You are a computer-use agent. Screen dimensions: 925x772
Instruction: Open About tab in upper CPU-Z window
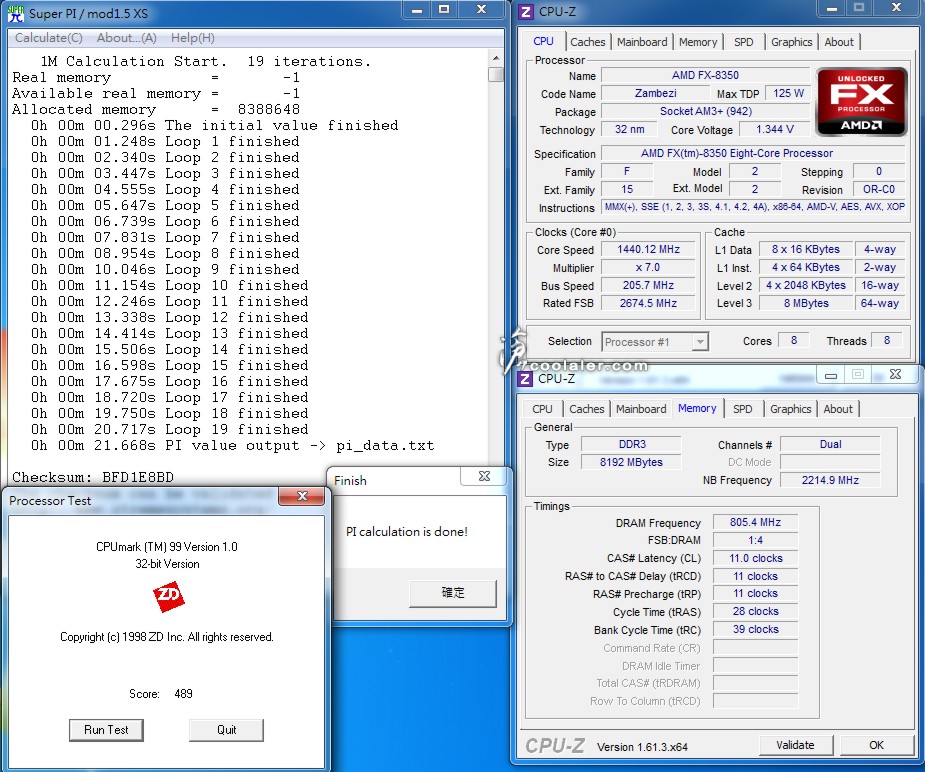pyautogui.click(x=839, y=42)
